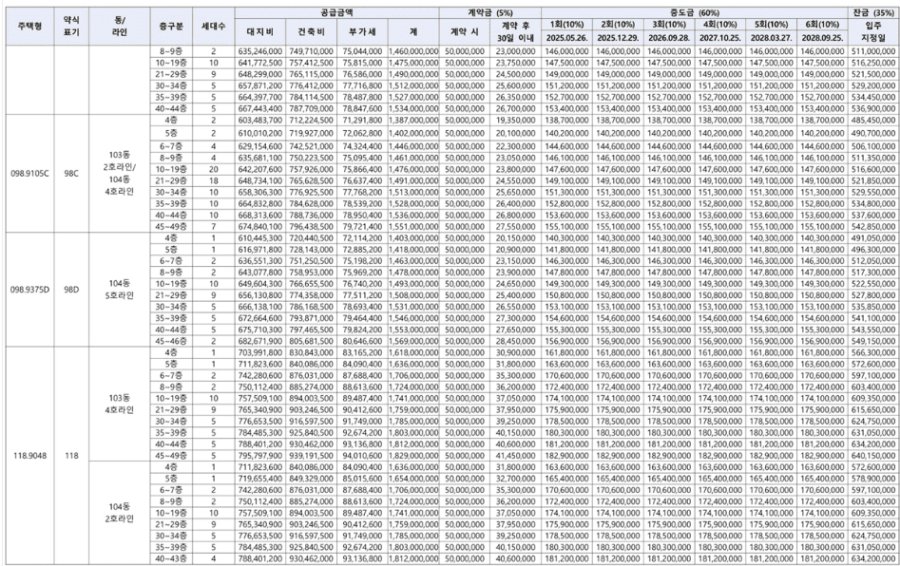Click the 공급금액 group header
The width and height of the screenshot is (900, 566).
pos(337,12)
